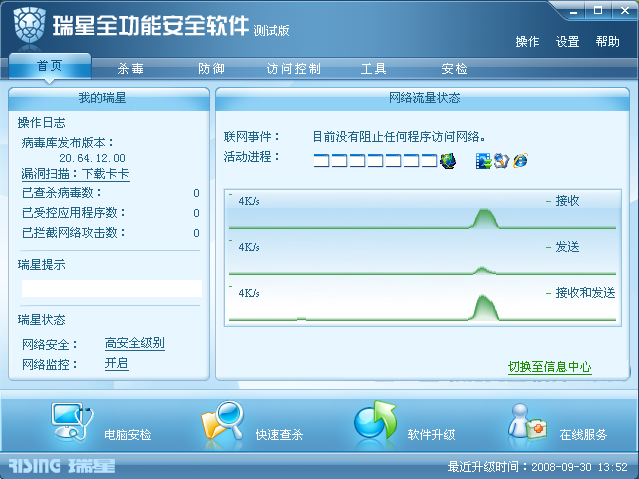Click the 漏洞扫描:下载卡卡 link
The image size is (639, 479).
coord(75,174)
